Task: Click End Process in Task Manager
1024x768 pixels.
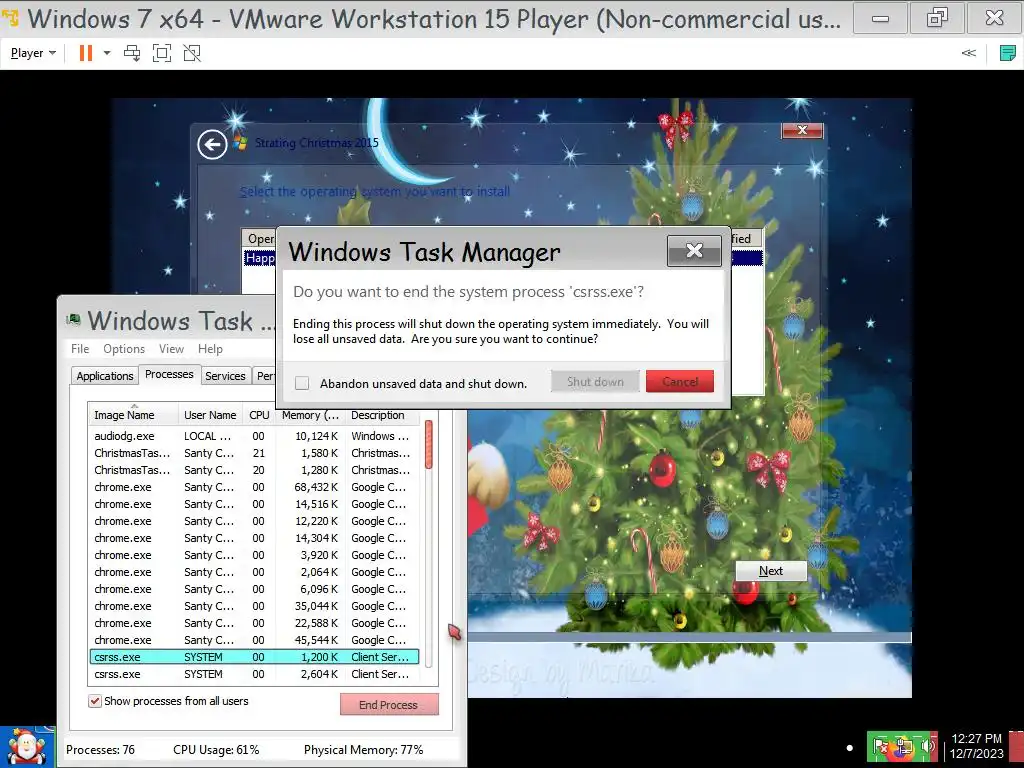Action: pyautogui.click(x=389, y=705)
